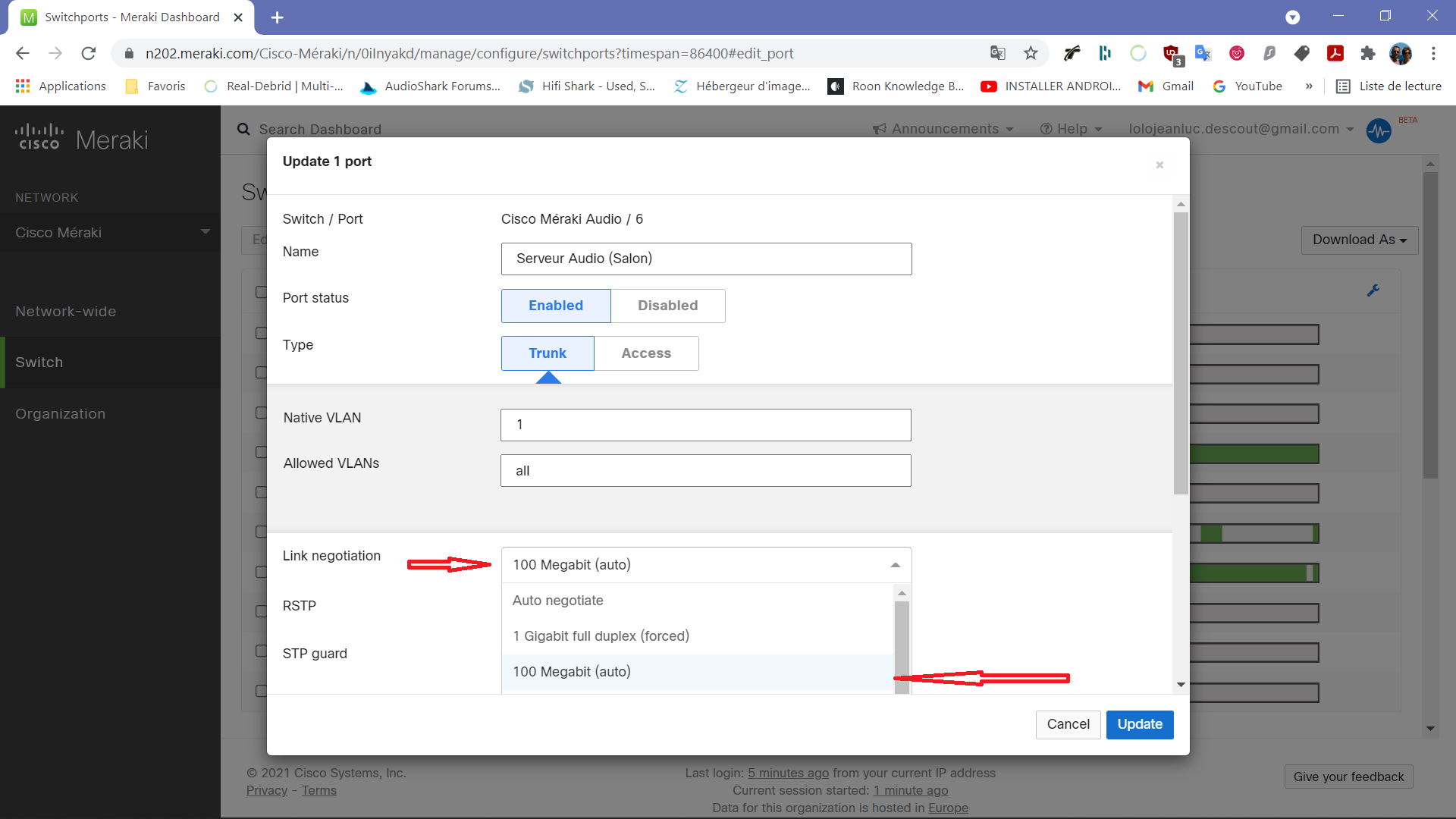Click the wrench icon in switchports table
The image size is (1456, 819).
[x=1373, y=290]
